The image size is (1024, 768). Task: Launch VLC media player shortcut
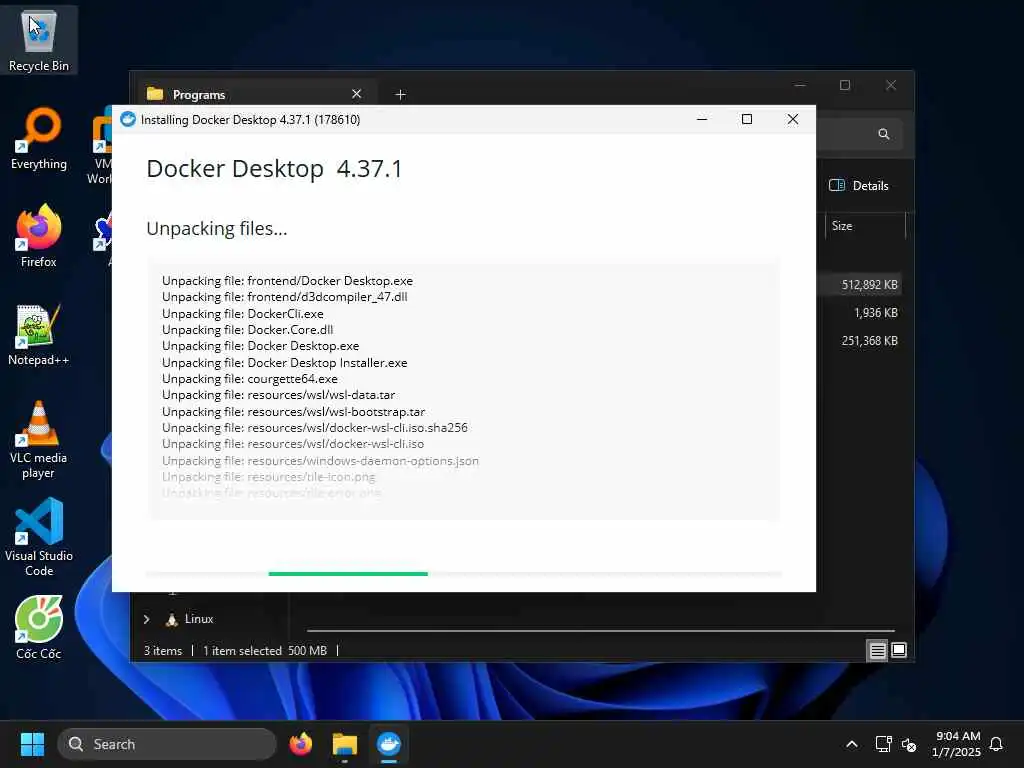[39, 440]
